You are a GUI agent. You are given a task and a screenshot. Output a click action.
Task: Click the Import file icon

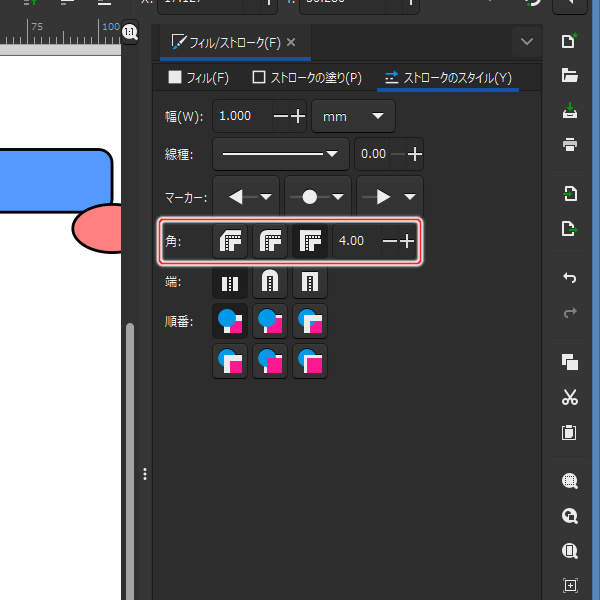pos(569,194)
